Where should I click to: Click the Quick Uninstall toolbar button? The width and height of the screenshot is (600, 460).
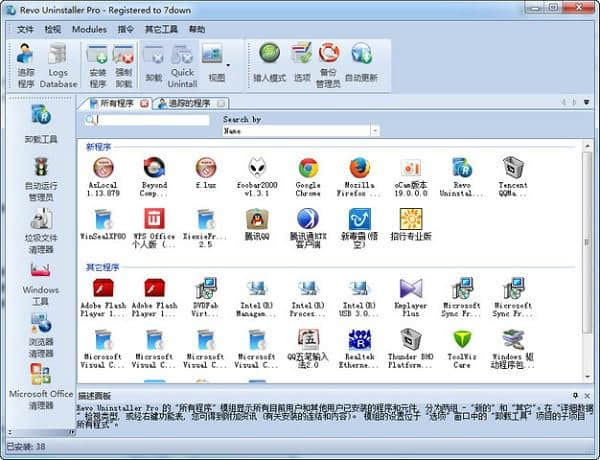coord(182,65)
